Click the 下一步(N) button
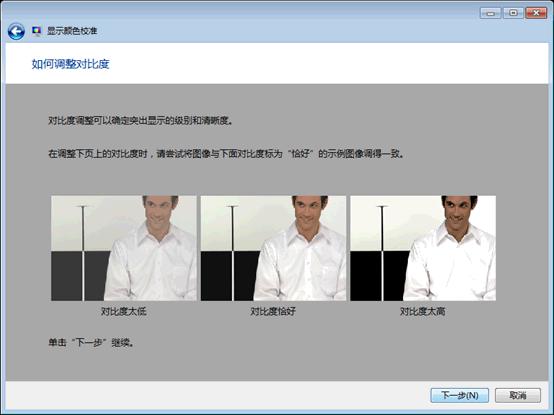Screen dimensions: 554x415 pyautogui.click(x=459, y=395)
